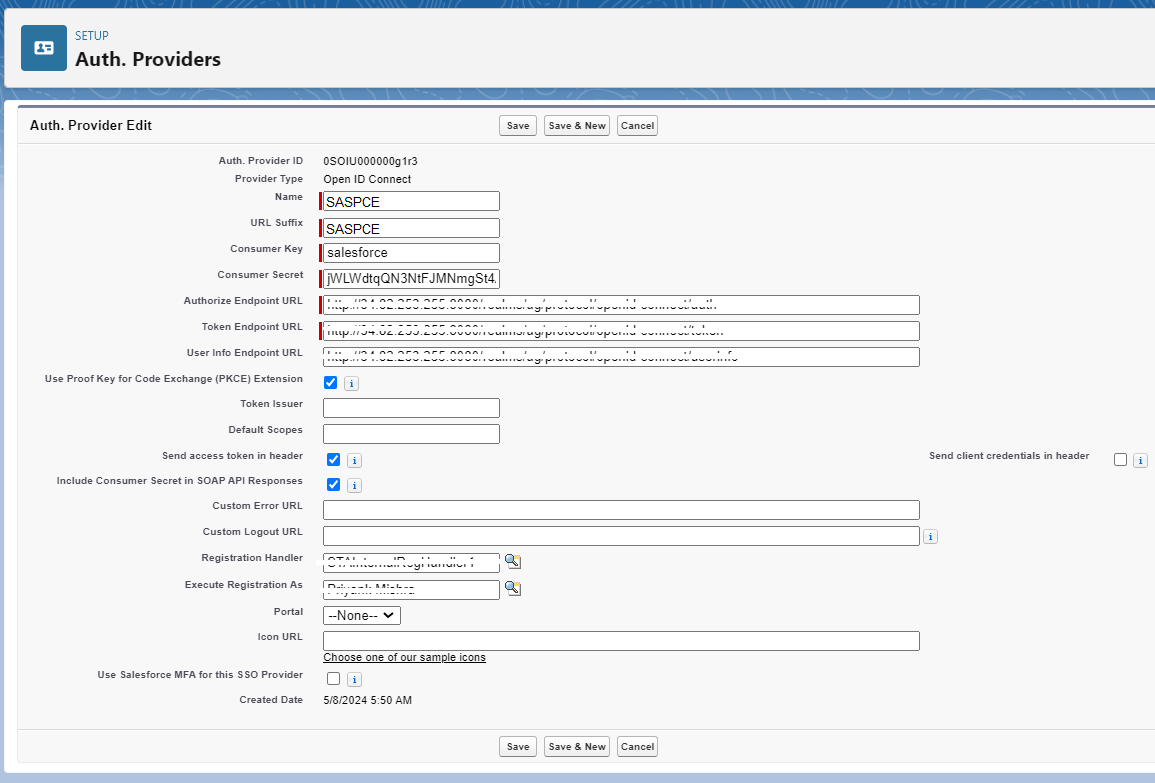The image size is (1155, 783).
Task: Expand the Portal dropdown
Action: click(361, 616)
